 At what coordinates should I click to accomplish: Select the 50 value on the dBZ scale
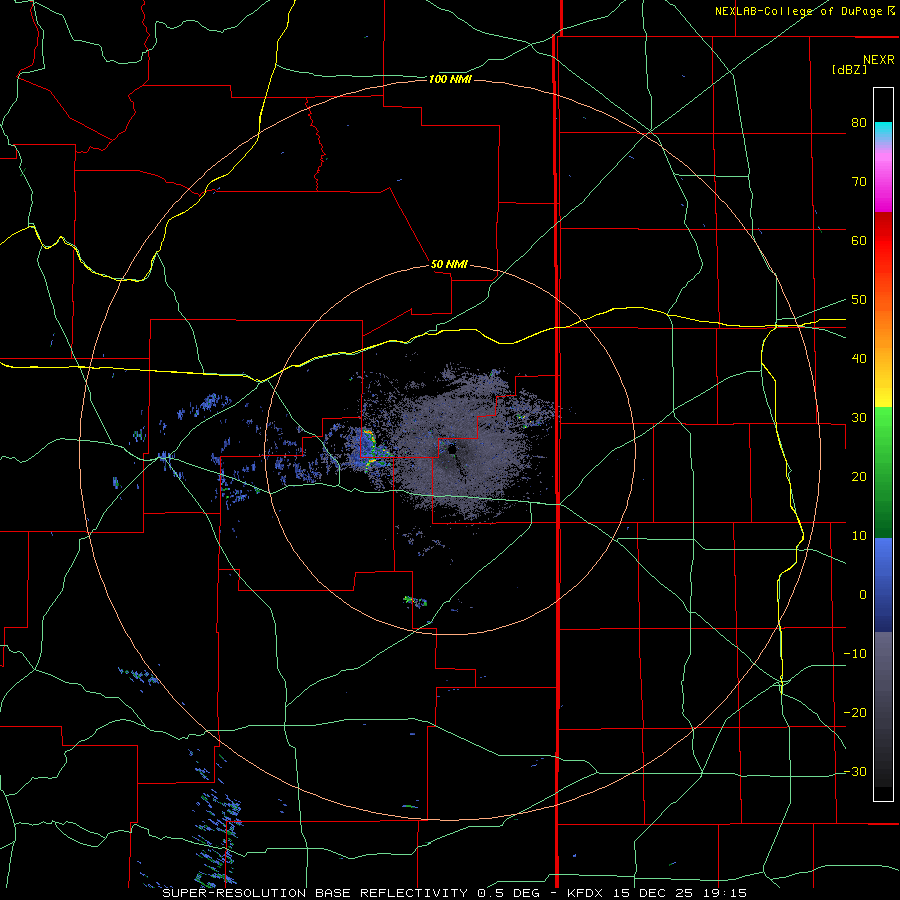859,300
